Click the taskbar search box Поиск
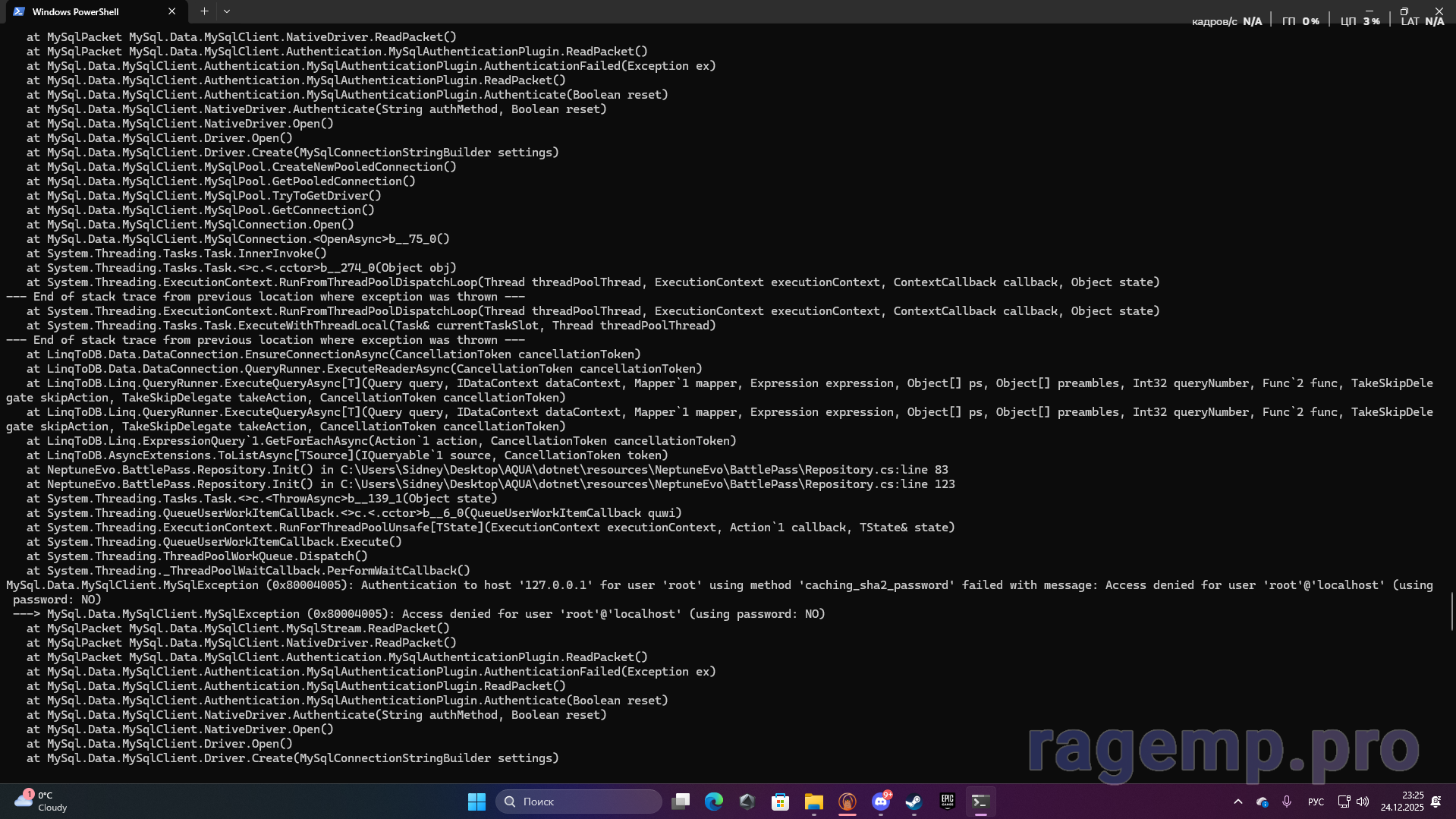This screenshot has width=1456, height=819. click(x=578, y=802)
